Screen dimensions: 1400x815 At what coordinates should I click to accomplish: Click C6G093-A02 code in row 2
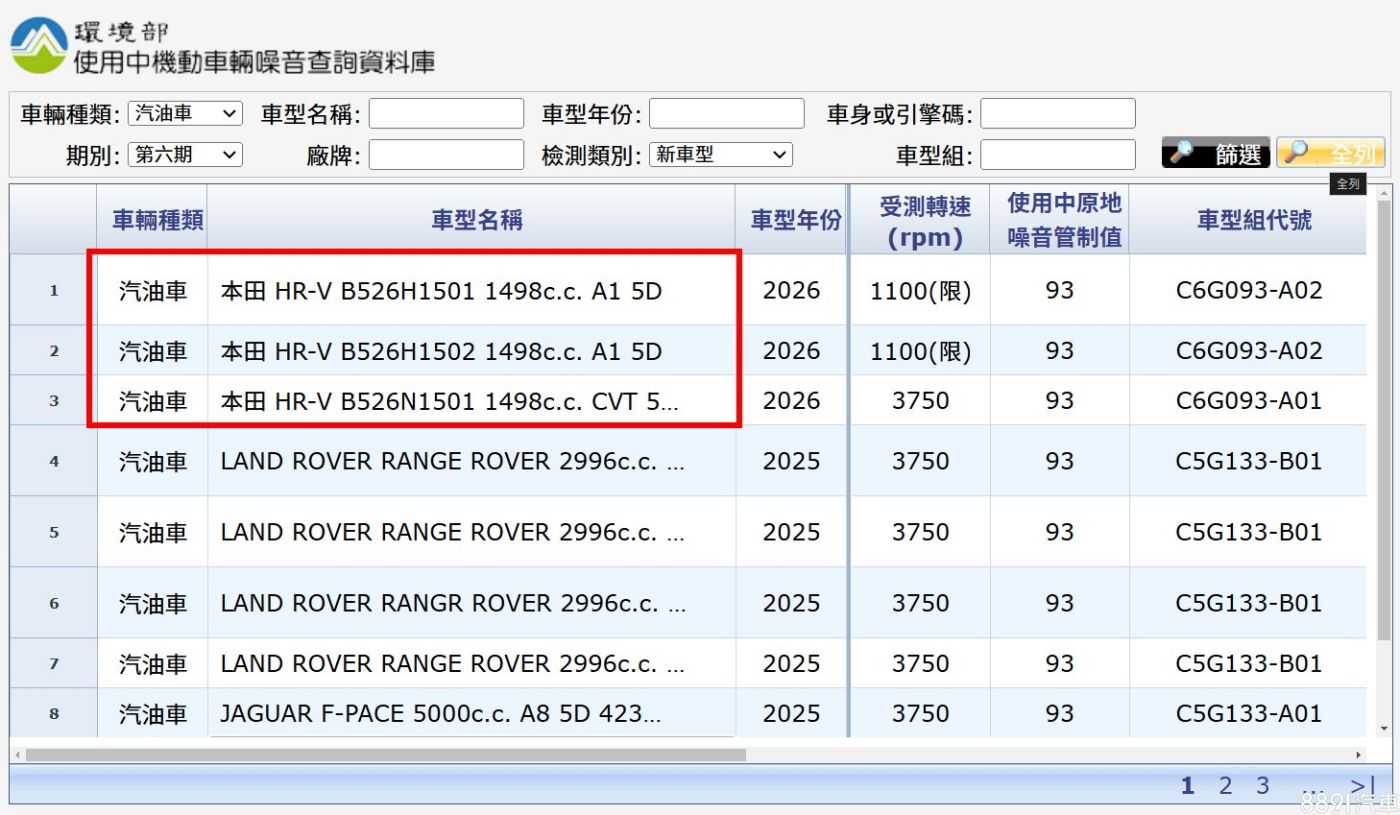coord(1249,351)
